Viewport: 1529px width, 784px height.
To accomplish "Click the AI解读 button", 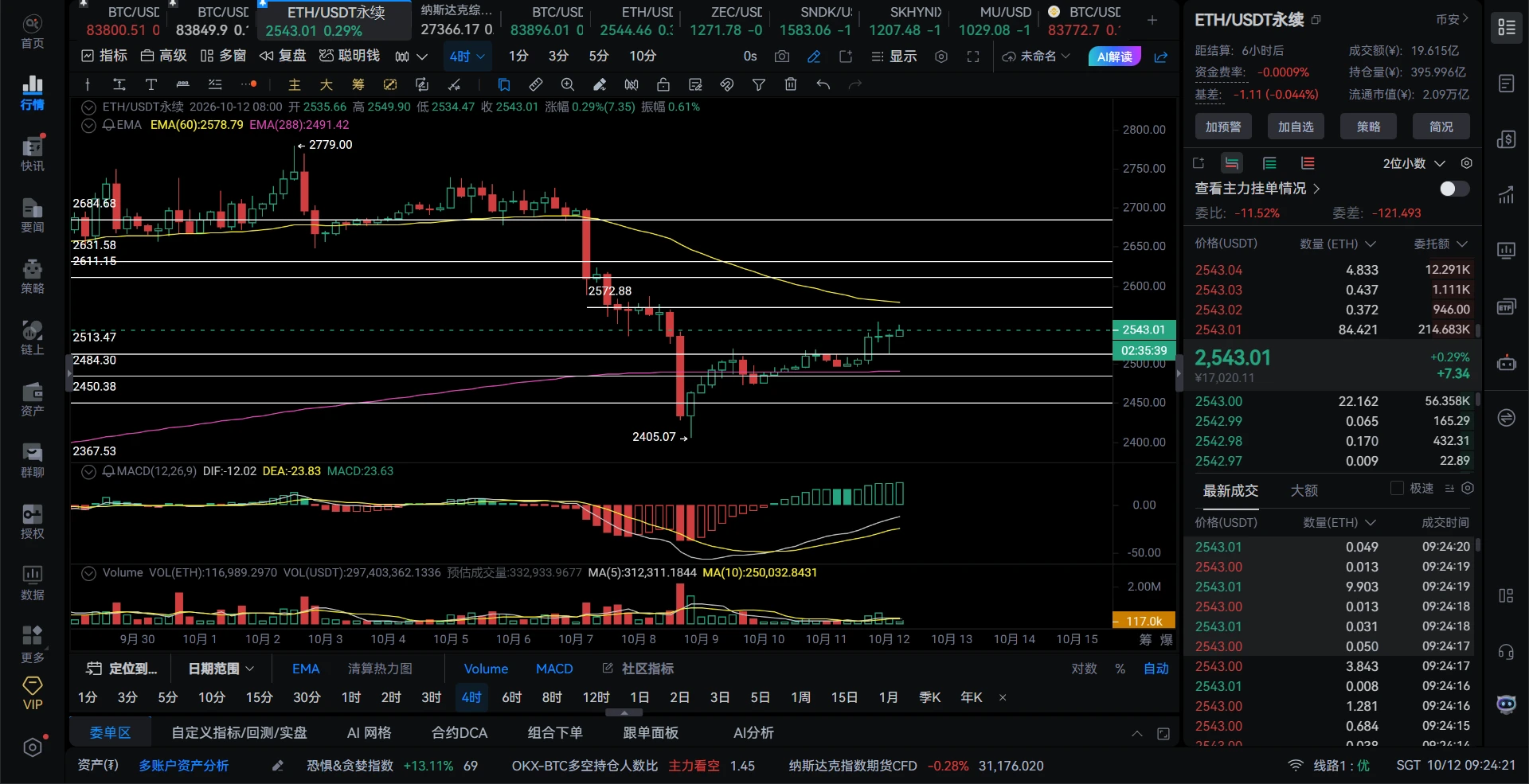I will [x=1115, y=57].
